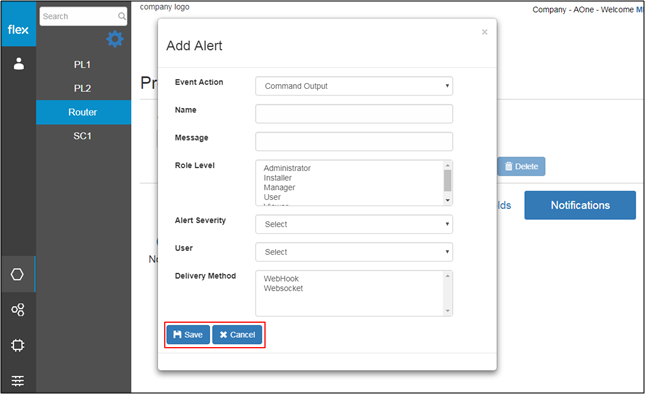645x394 pixels.
Task: Click the Name input field
Action: 354,114
